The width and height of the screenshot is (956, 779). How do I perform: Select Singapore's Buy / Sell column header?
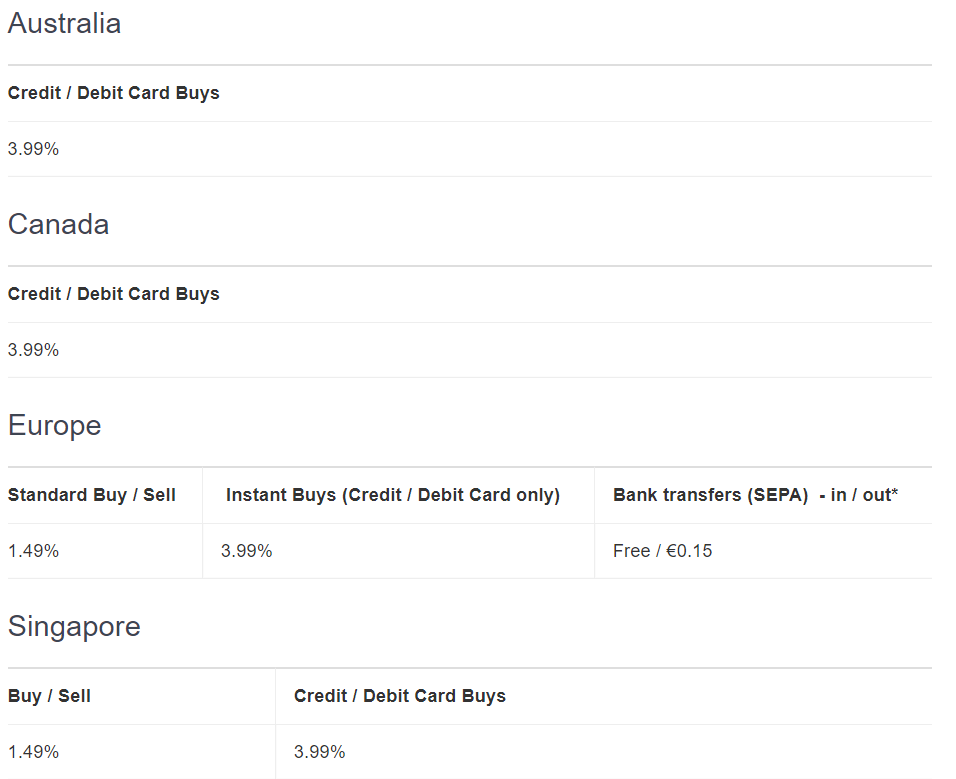[49, 696]
